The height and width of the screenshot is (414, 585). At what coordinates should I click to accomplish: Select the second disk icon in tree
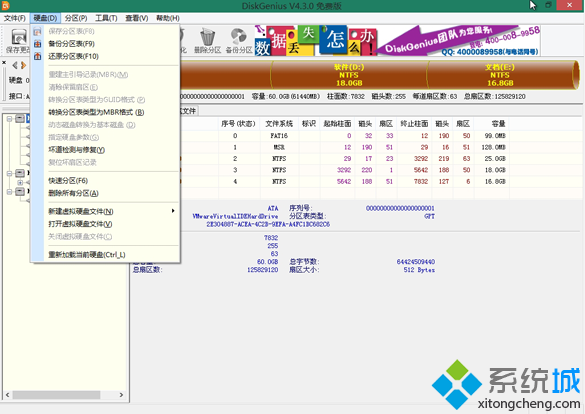tap(20, 173)
